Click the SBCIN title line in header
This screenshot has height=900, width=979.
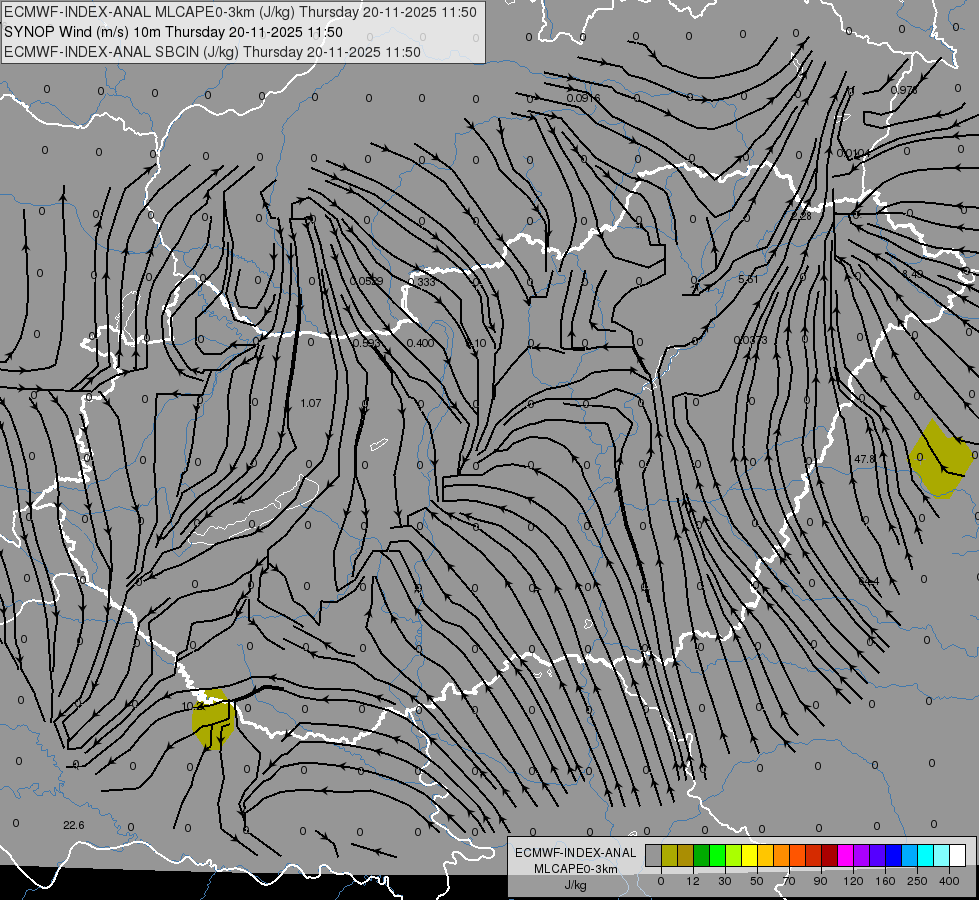(212, 52)
